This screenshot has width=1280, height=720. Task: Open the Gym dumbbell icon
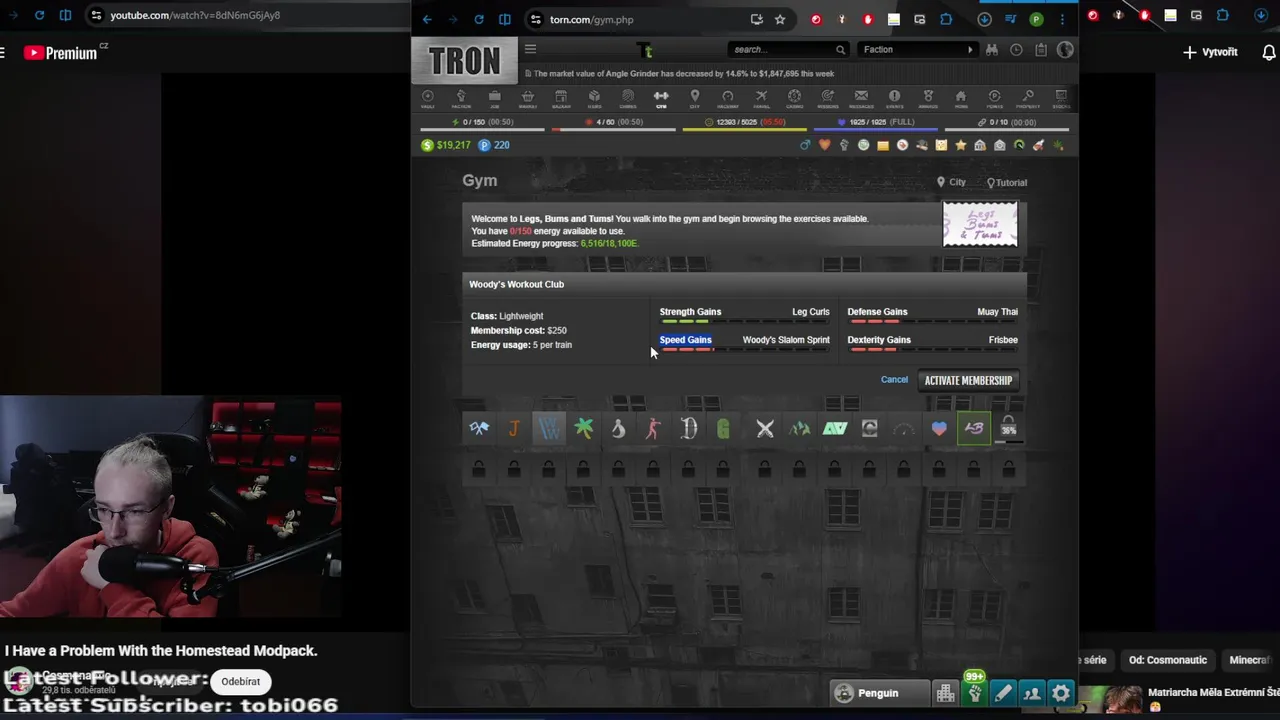[661, 98]
